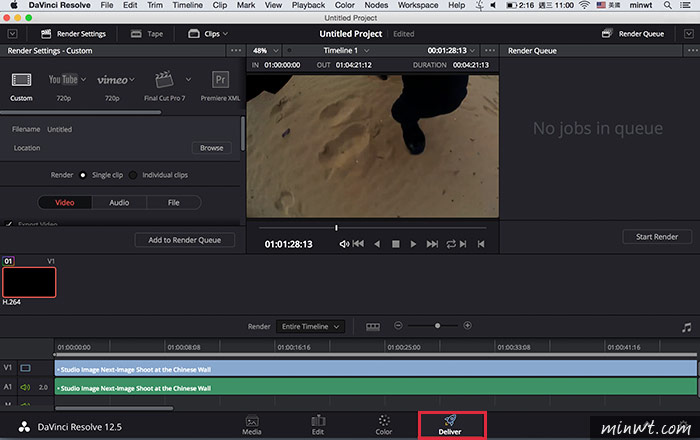
Task: Toggle the clip thumbnail view icon
Action: (x=373, y=327)
